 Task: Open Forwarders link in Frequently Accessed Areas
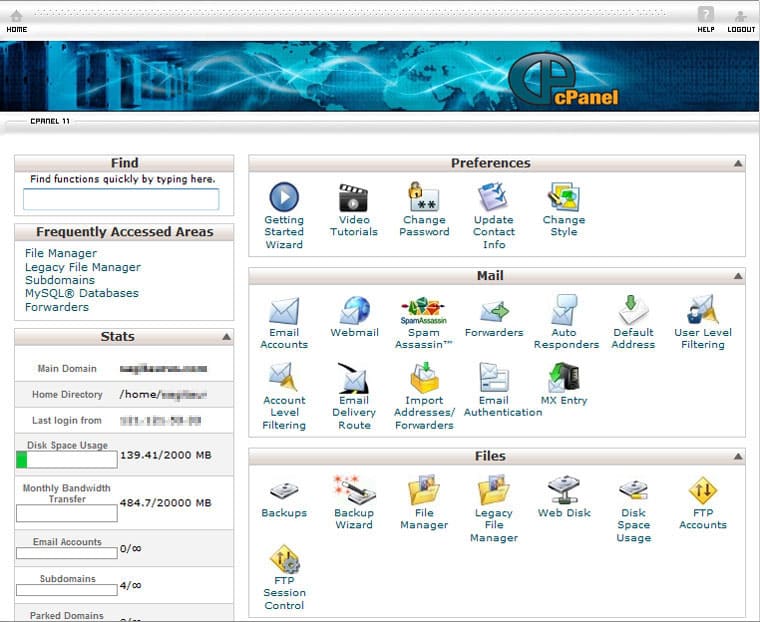(57, 307)
